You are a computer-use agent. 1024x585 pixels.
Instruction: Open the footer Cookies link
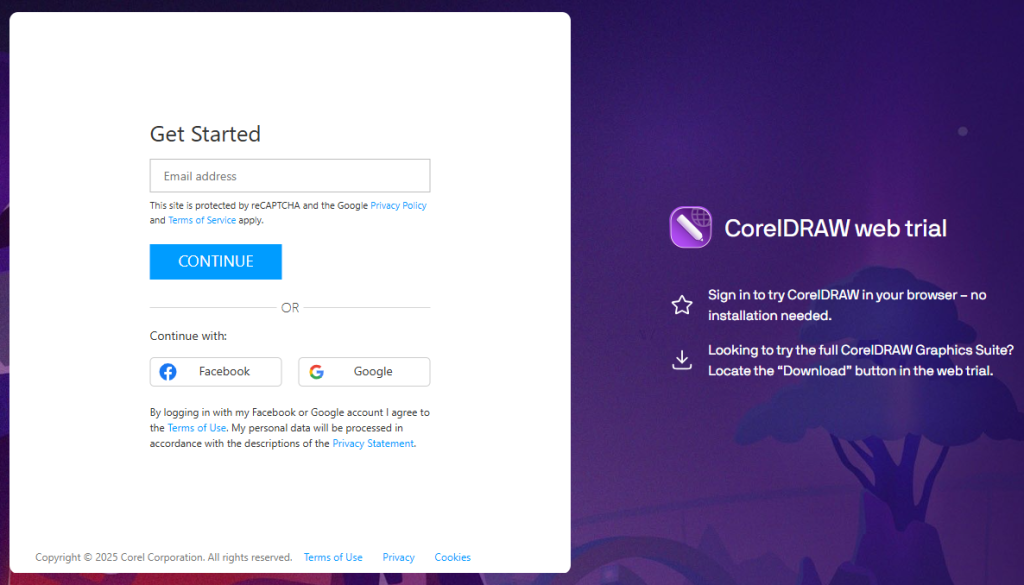click(453, 557)
